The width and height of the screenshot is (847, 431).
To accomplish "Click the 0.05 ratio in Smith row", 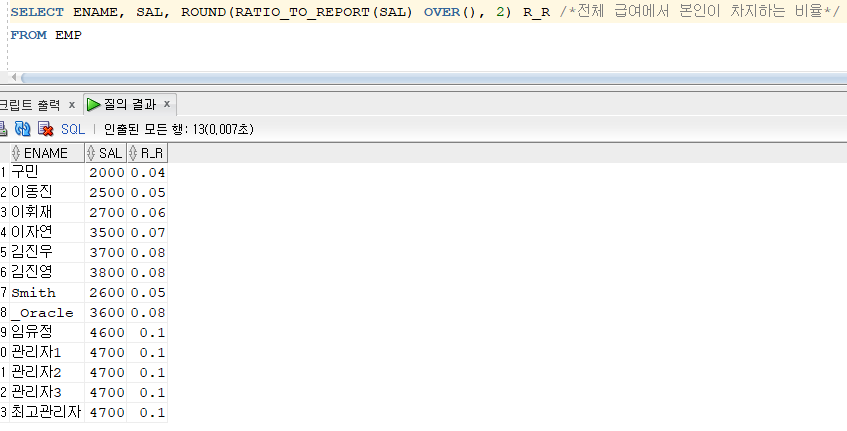I will coord(148,293).
